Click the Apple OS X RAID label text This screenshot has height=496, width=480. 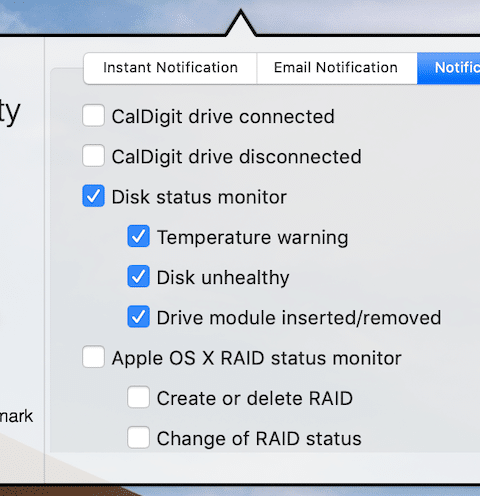(x=257, y=359)
